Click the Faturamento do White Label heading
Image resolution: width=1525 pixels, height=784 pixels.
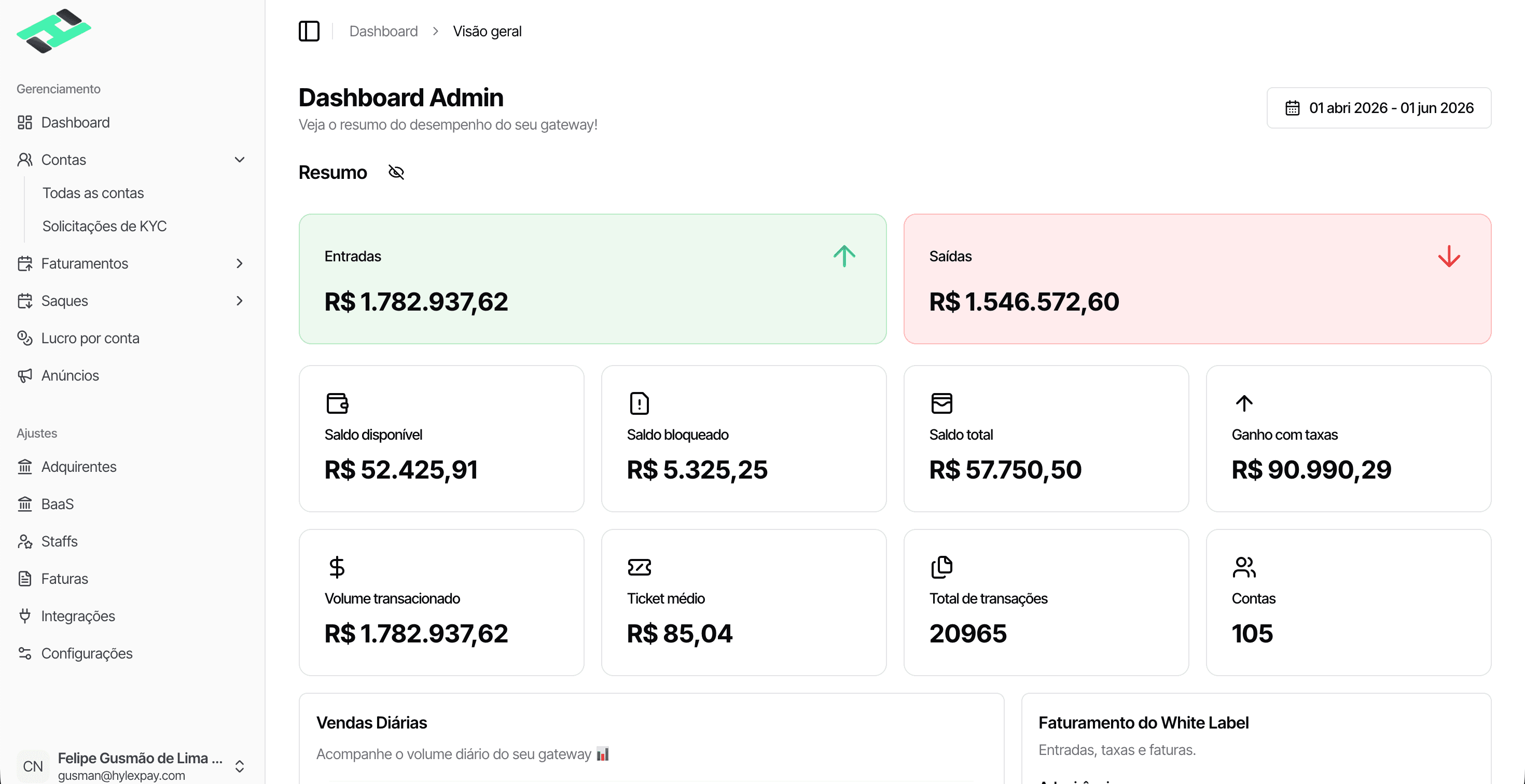[x=1143, y=722]
